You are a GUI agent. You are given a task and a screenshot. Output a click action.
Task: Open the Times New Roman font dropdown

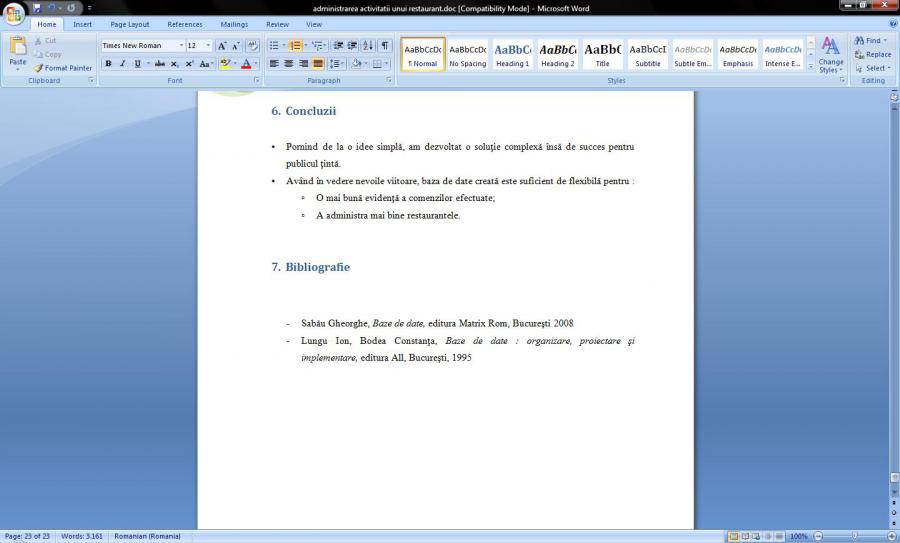(x=181, y=46)
